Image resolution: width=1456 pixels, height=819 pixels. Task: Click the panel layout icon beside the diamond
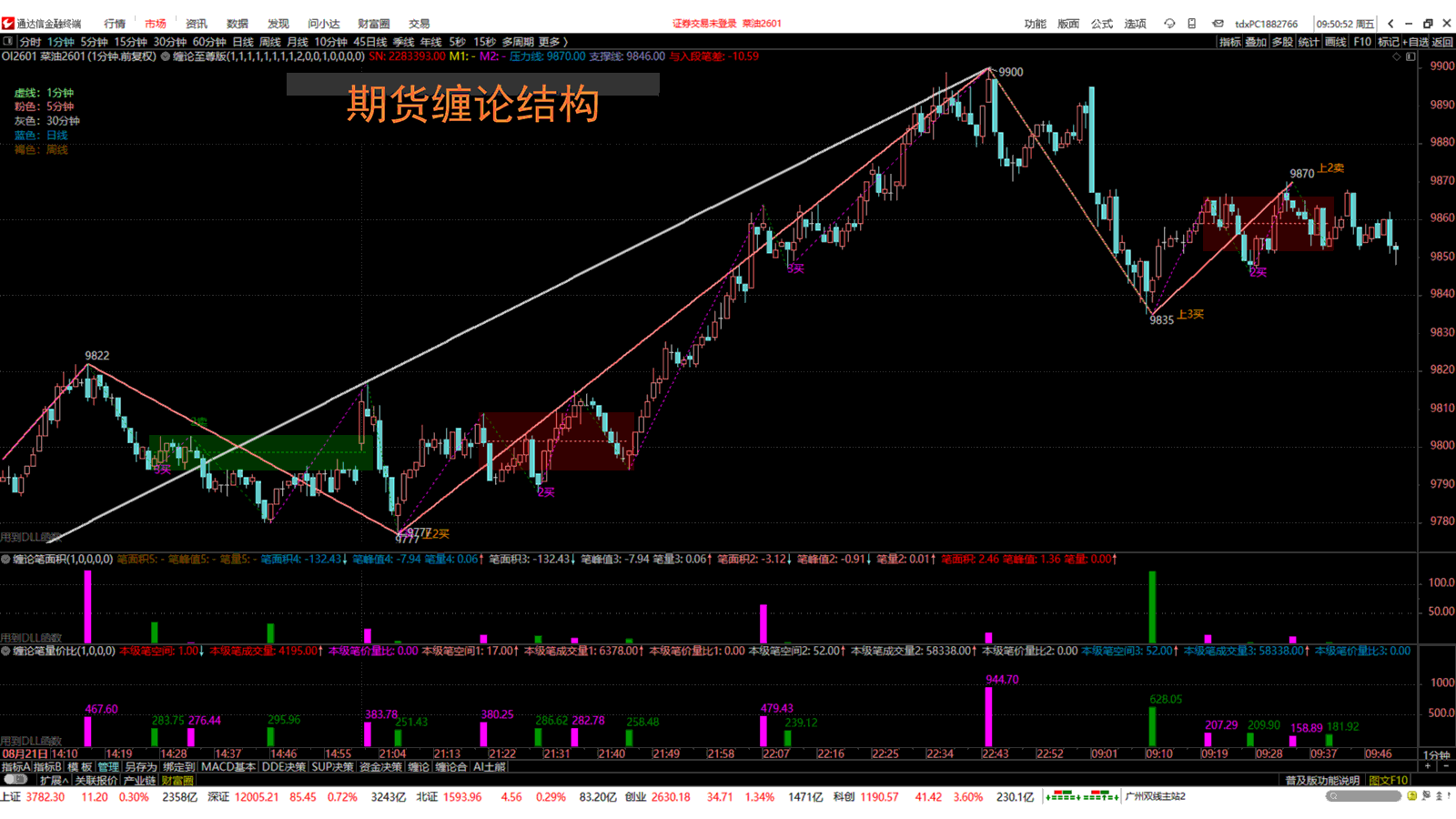pos(1410,56)
